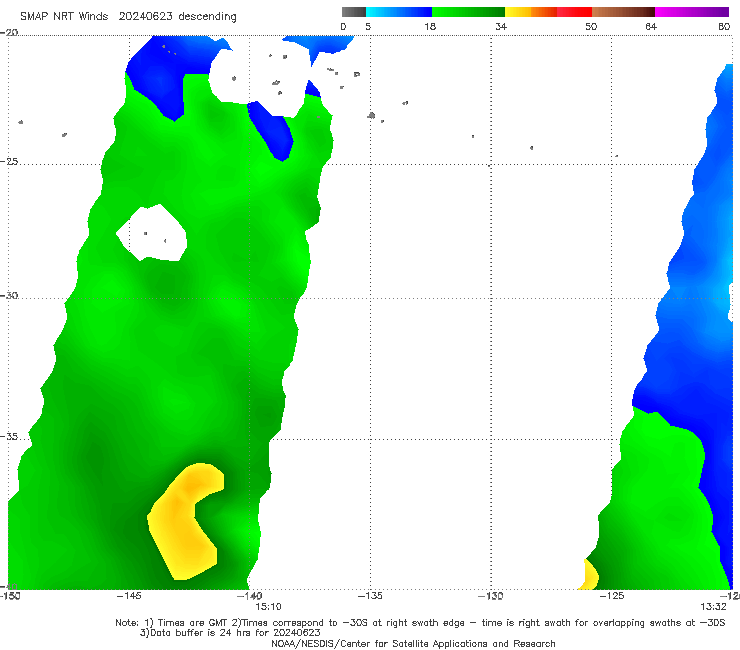Click the red segment of the color bar
Viewport: 740px width, 650px height.
click(x=574, y=12)
